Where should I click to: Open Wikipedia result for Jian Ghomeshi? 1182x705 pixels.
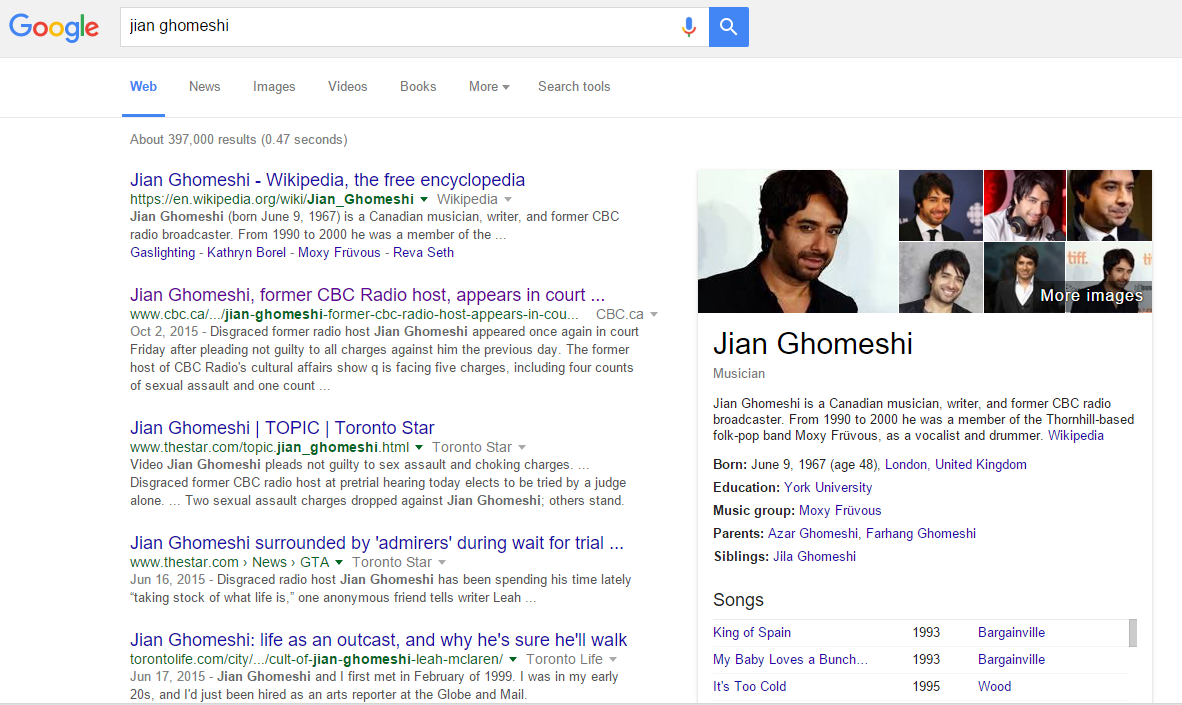point(327,179)
